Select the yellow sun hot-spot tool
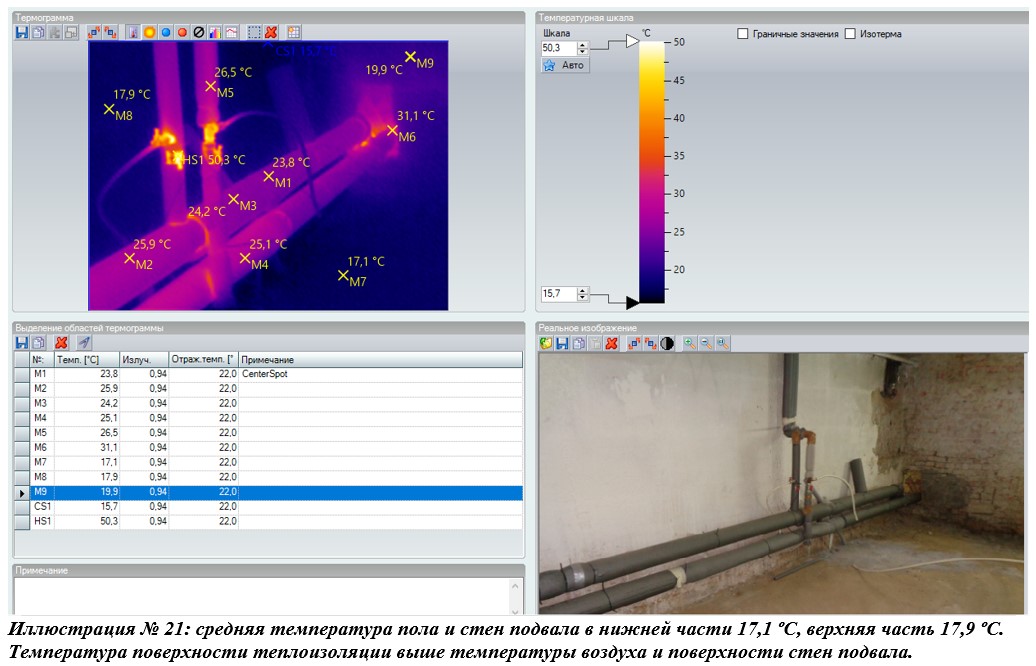The image size is (1036, 666). (x=149, y=32)
